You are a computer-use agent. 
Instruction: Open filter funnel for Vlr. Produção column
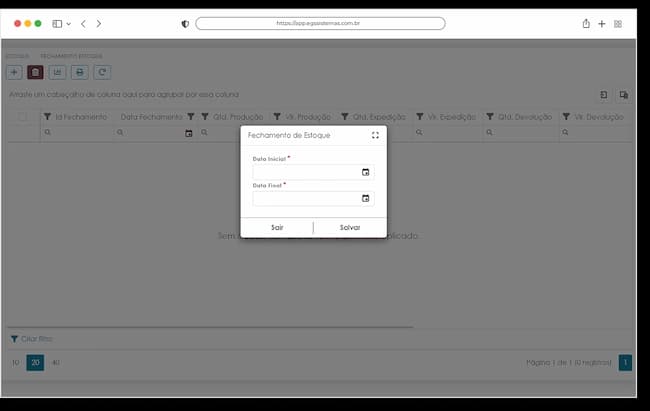277,117
